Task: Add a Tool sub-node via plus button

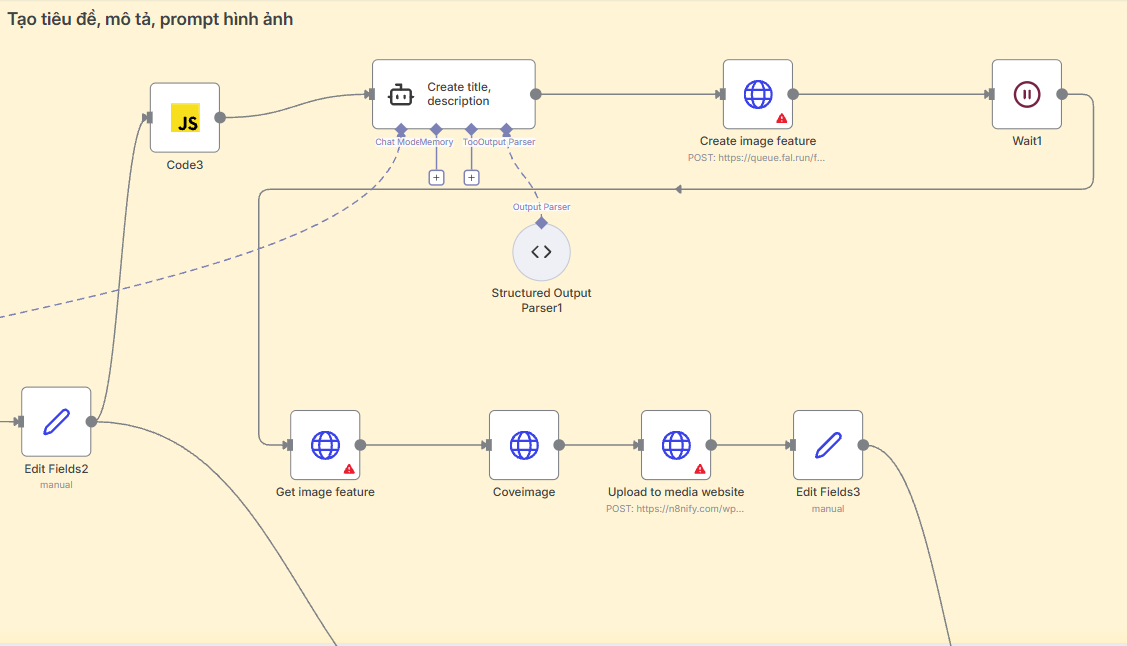Action: [471, 177]
